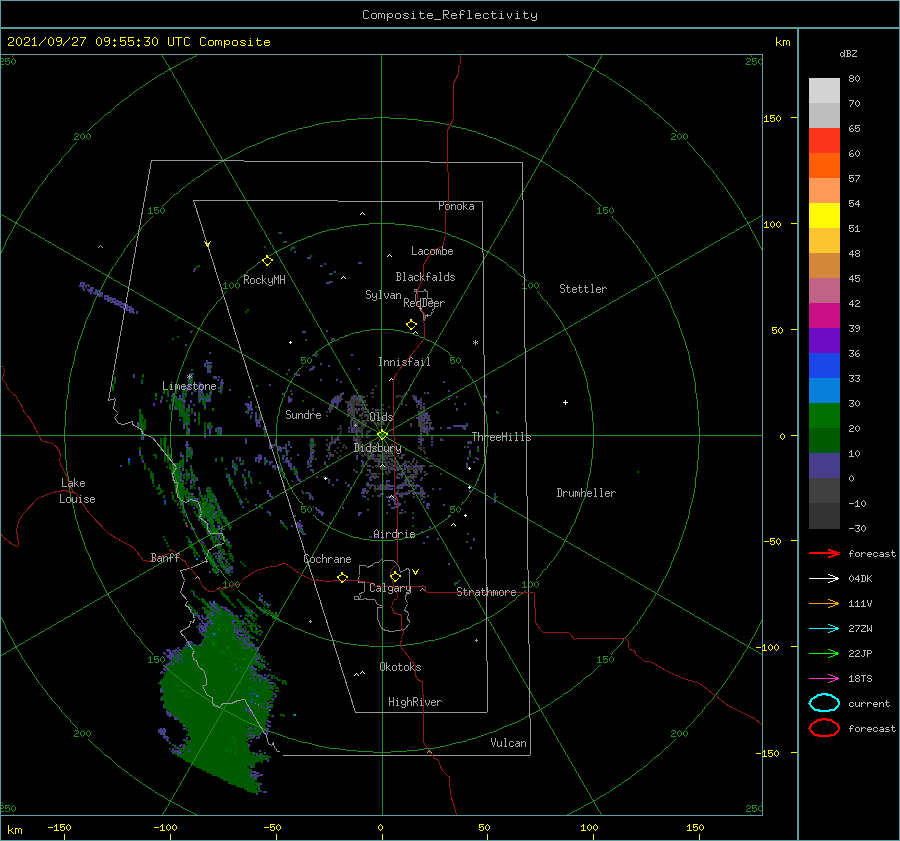Pick the magenta swatch in dBZ scale
This screenshot has width=900, height=841.
(824, 315)
